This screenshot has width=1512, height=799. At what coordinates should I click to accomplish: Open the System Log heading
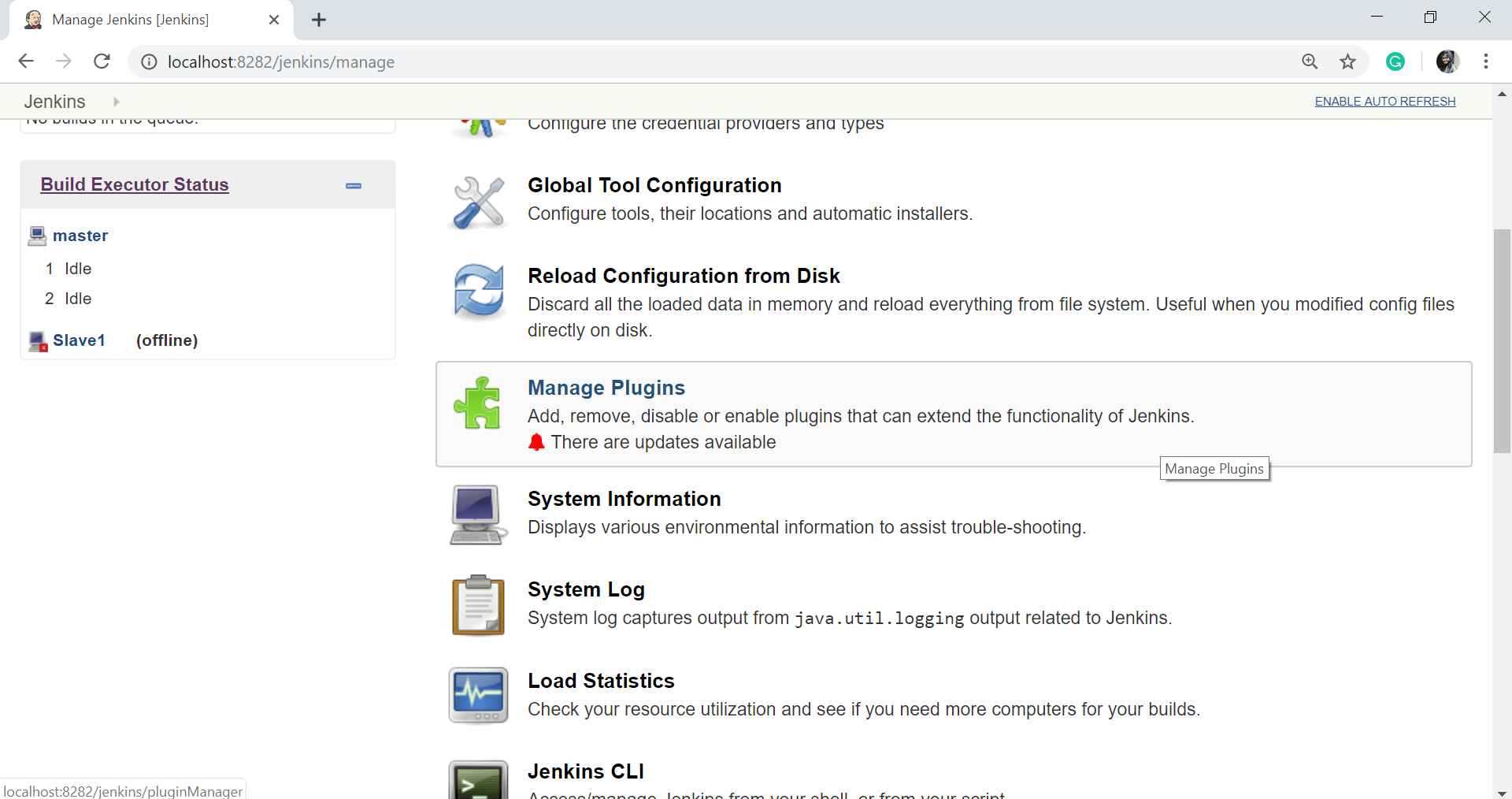click(586, 589)
